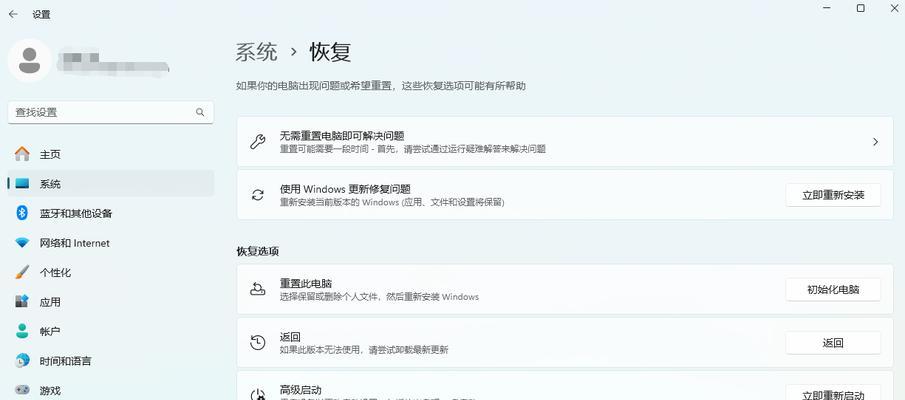This screenshot has width=905, height=400.
Task: Open the user account avatar
Action: click(29, 61)
